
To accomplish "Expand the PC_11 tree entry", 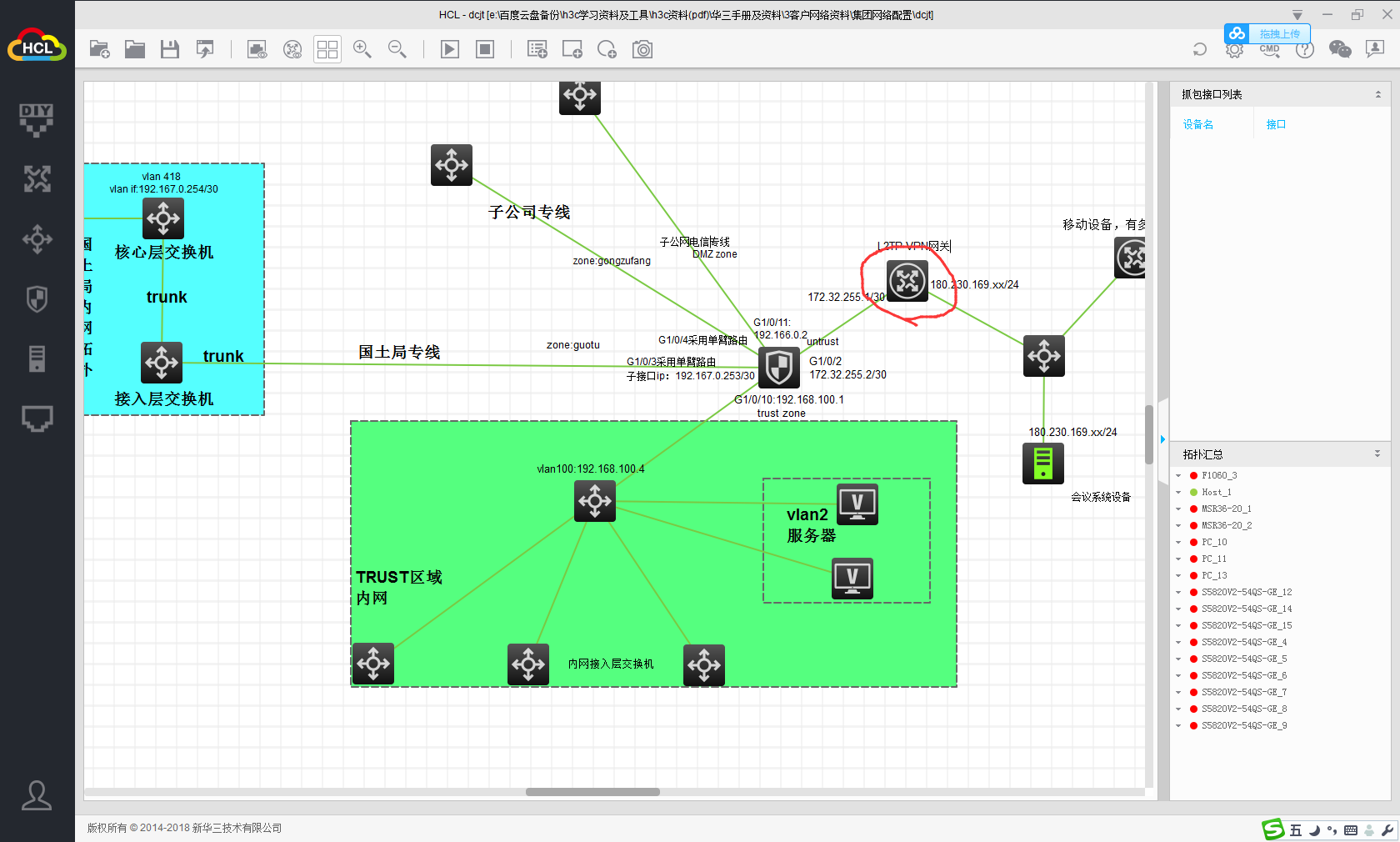I will pyautogui.click(x=1178, y=559).
